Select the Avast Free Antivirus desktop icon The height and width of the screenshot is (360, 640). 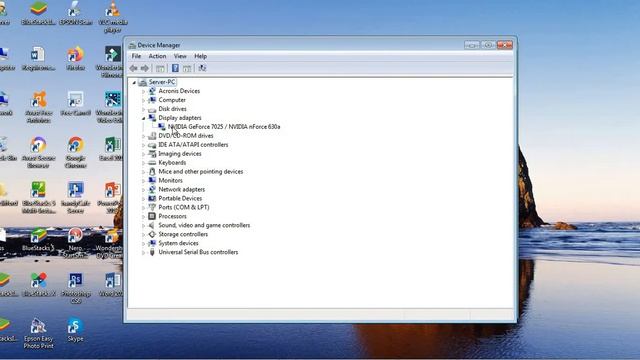pos(39,107)
